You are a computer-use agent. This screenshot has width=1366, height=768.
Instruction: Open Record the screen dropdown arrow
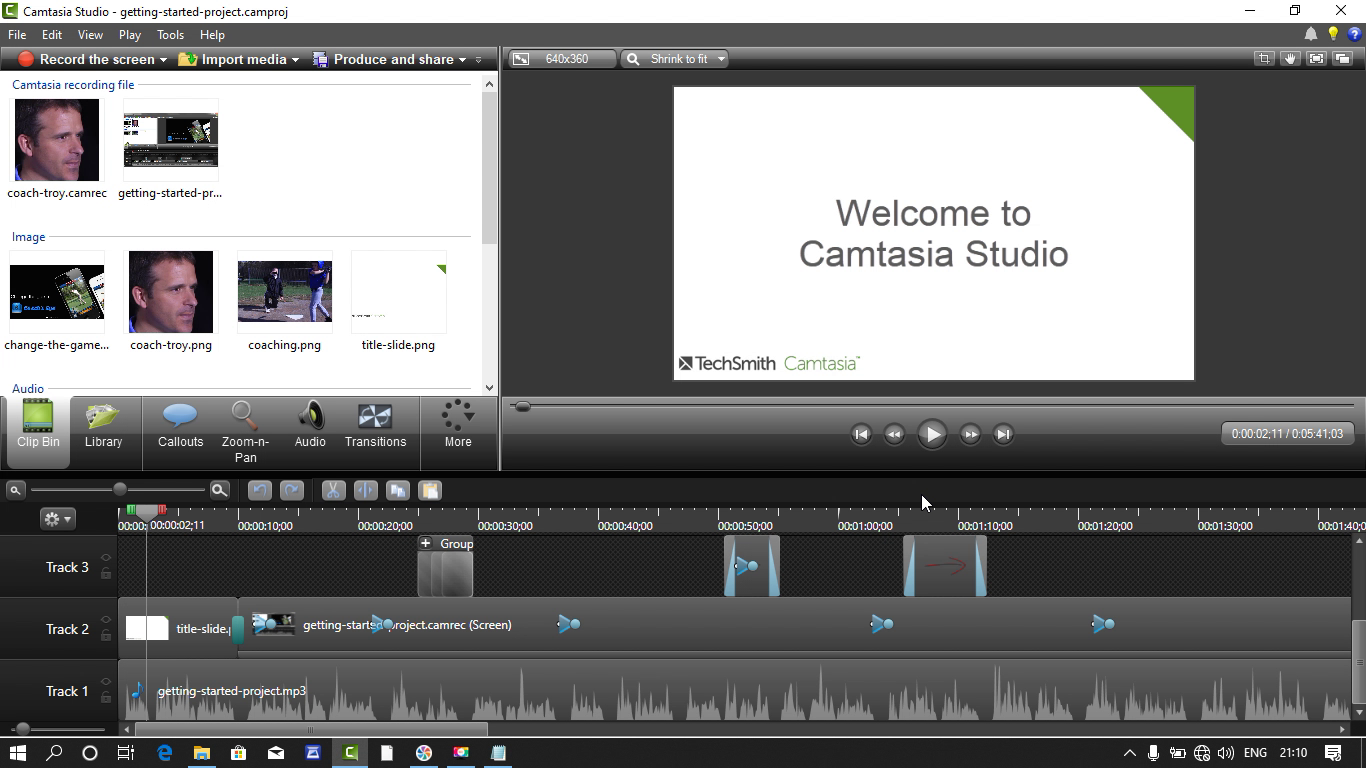click(163, 60)
